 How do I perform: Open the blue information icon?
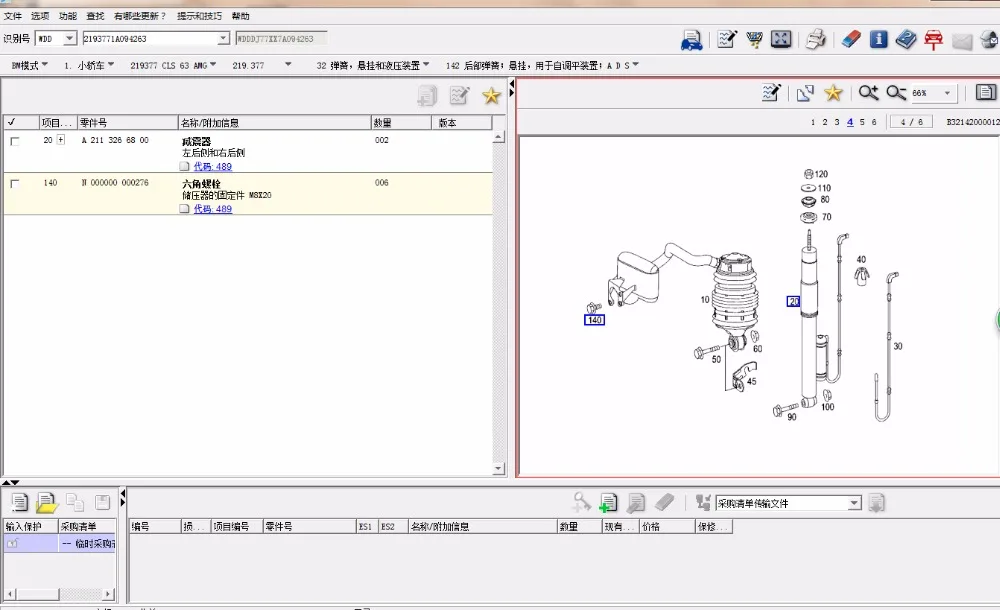point(878,40)
